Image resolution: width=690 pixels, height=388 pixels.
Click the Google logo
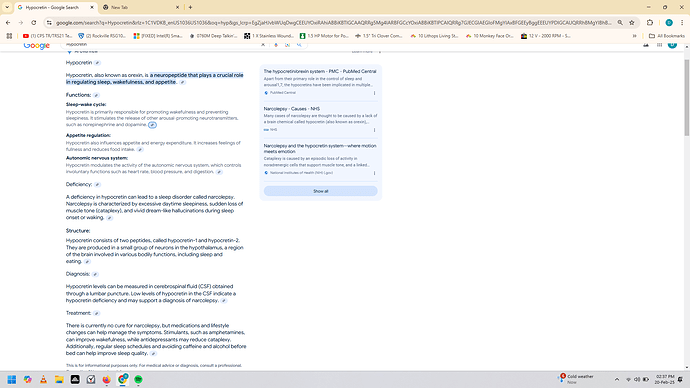tap(37, 45)
